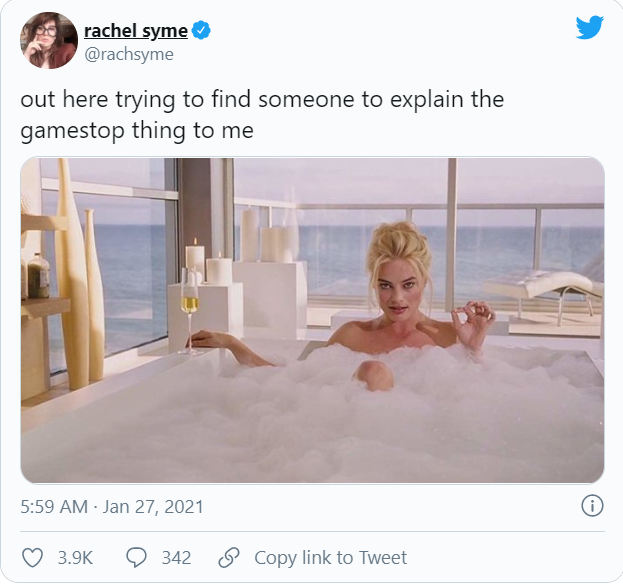Open the info circle icon
The image size is (623, 585).
coord(591,506)
